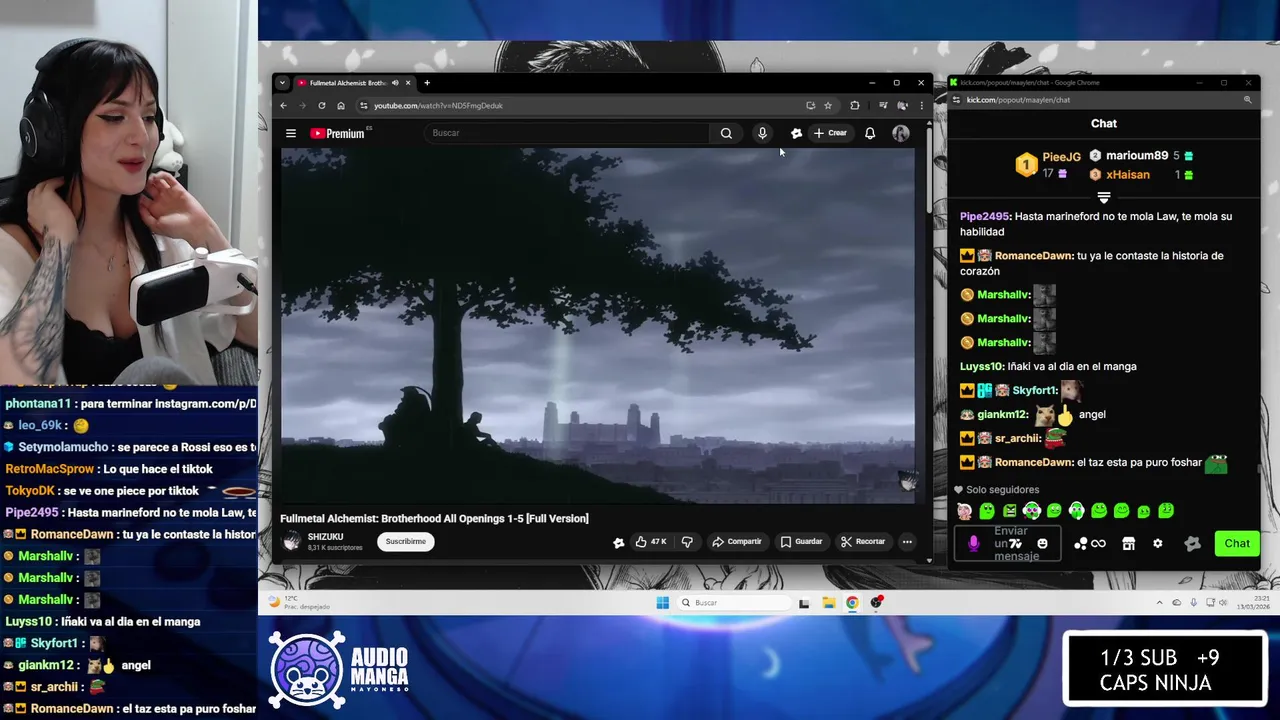The height and width of the screenshot is (720, 1280).
Task: Click the Windows taskbar Buscar search box
Action: click(x=733, y=602)
